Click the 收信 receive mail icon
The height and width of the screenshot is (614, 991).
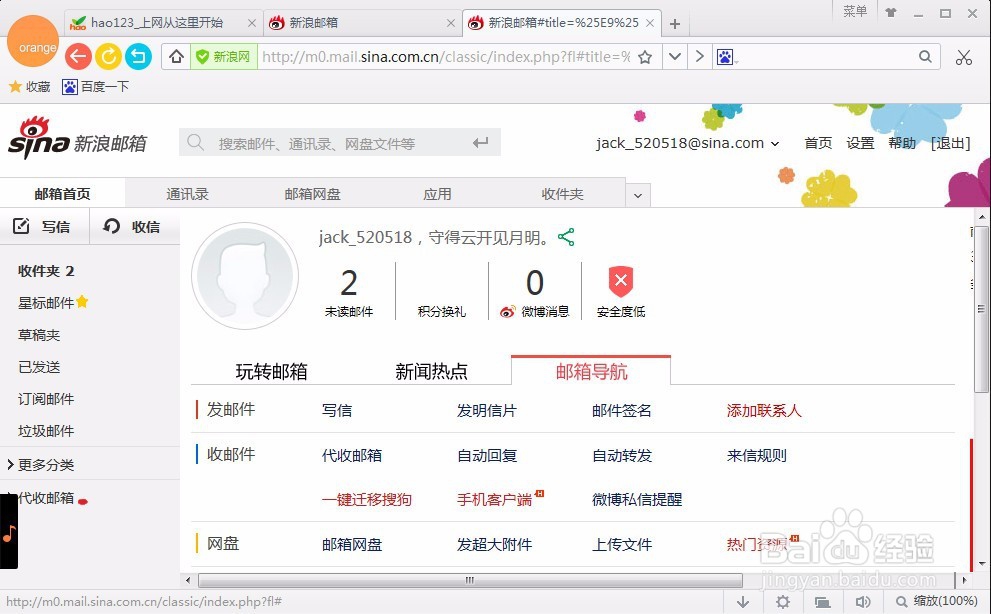(x=109, y=226)
